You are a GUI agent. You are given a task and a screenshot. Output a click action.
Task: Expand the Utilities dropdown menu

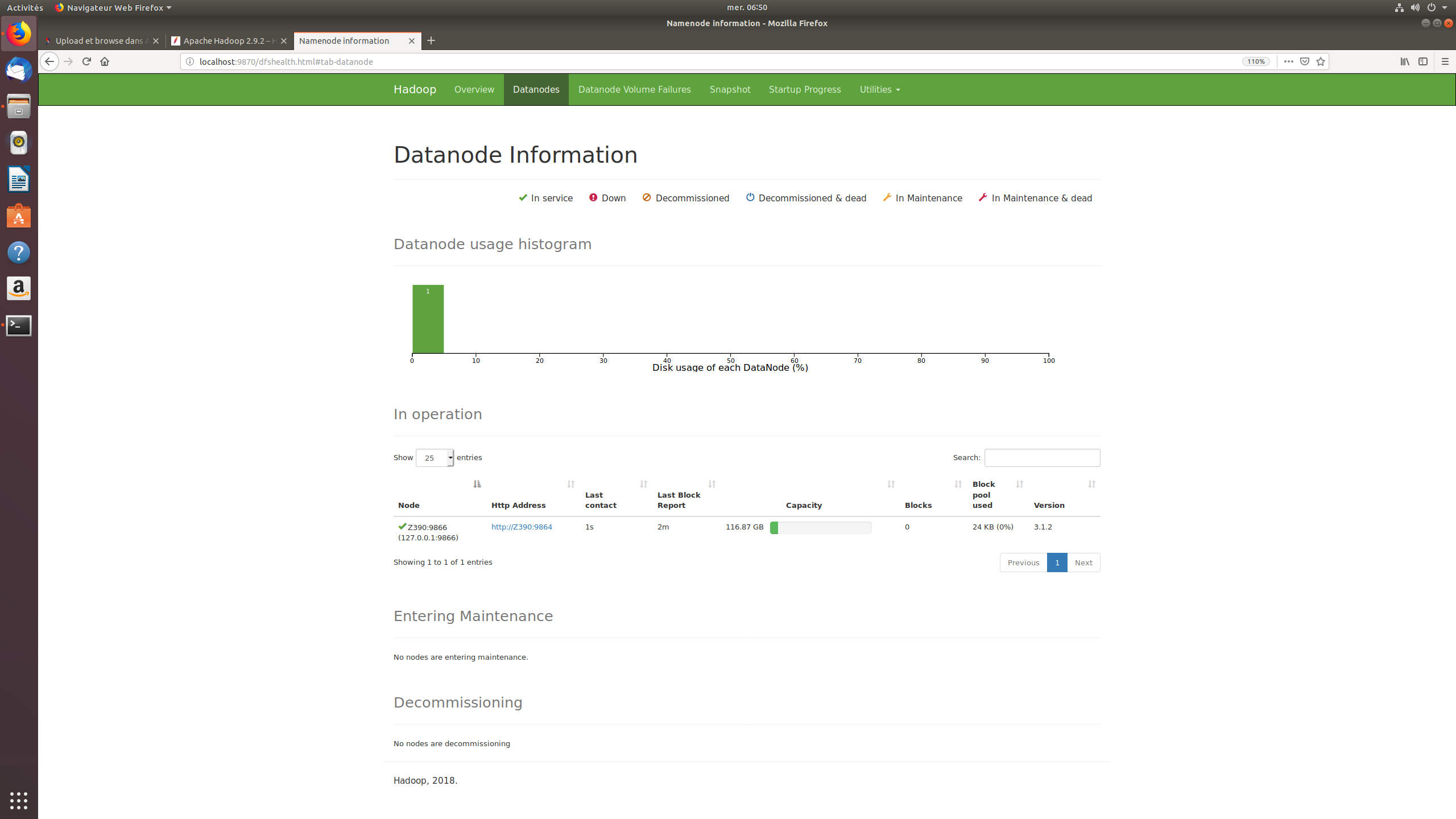click(x=878, y=89)
